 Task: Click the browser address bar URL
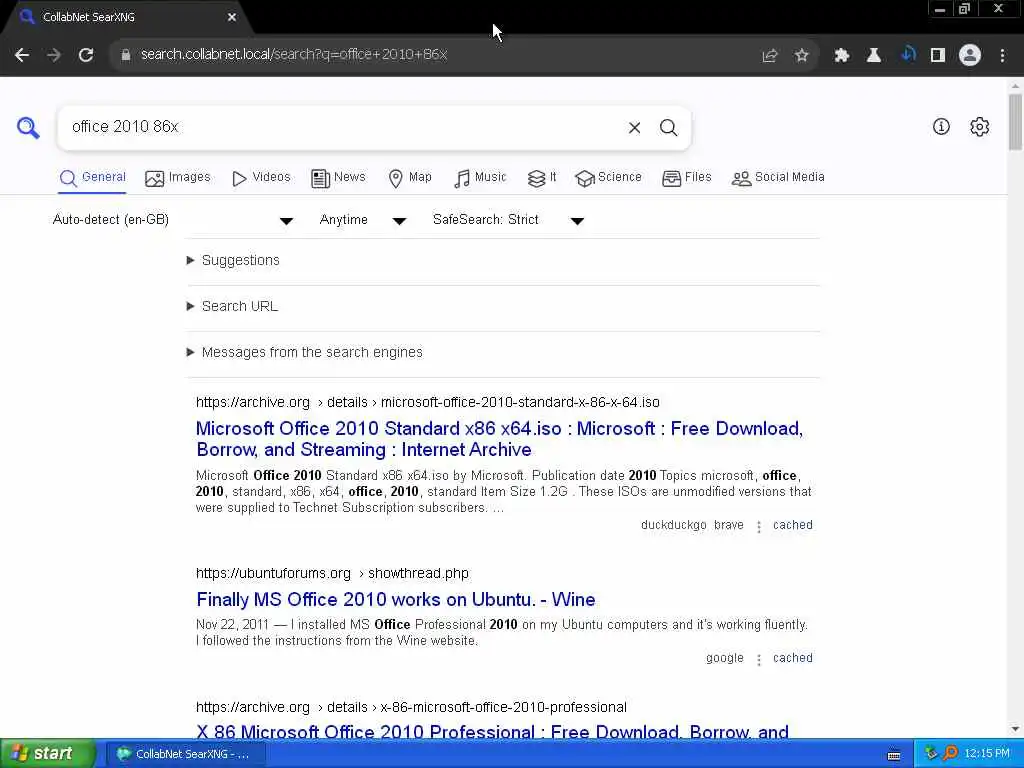coord(294,55)
